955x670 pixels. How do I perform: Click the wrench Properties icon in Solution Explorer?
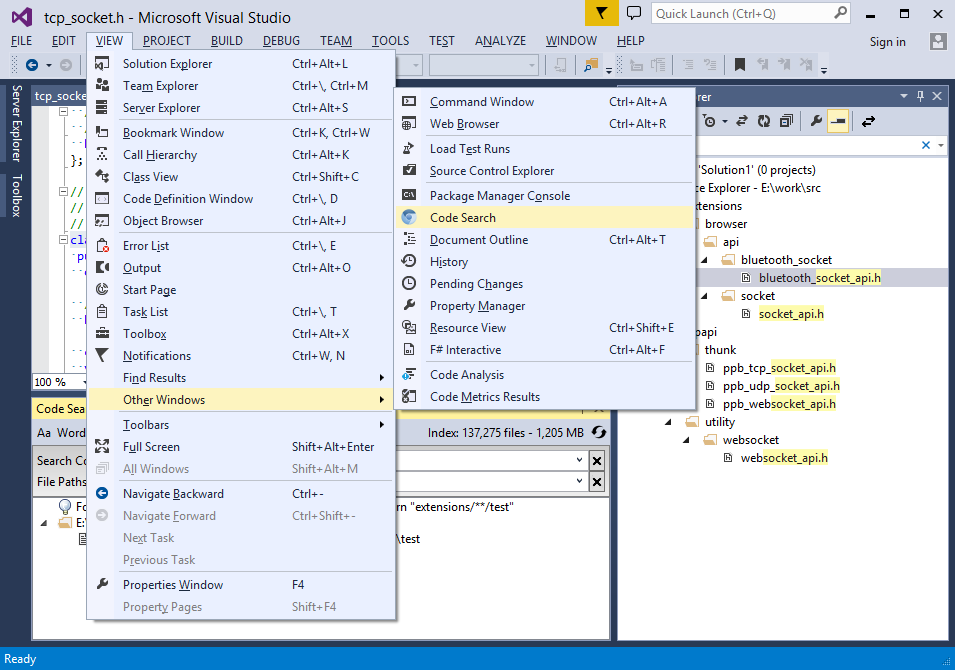(x=816, y=121)
